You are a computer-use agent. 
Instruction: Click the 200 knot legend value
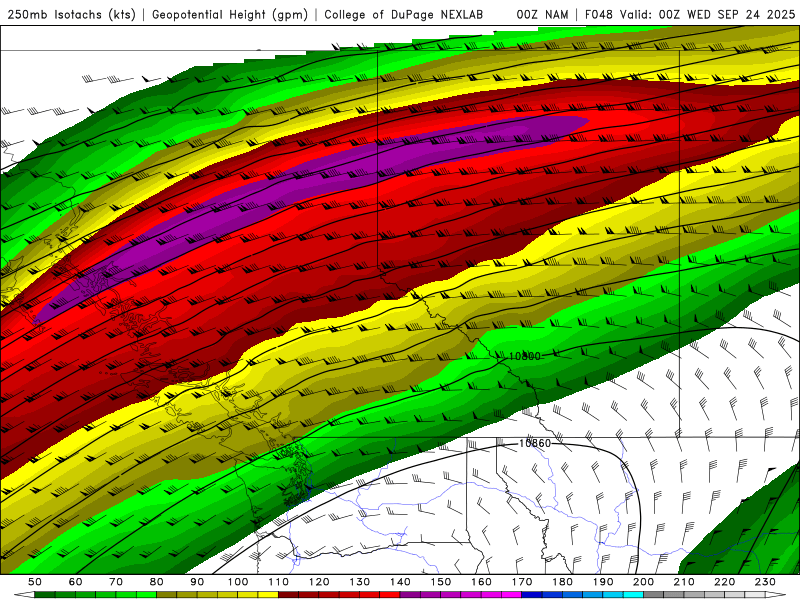(643, 582)
